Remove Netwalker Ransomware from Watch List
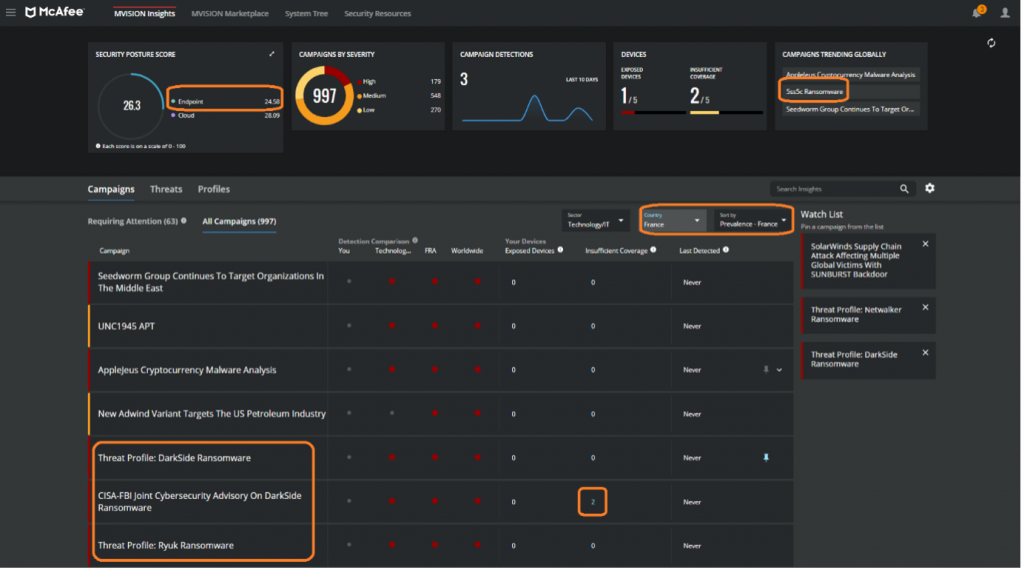 (925, 308)
